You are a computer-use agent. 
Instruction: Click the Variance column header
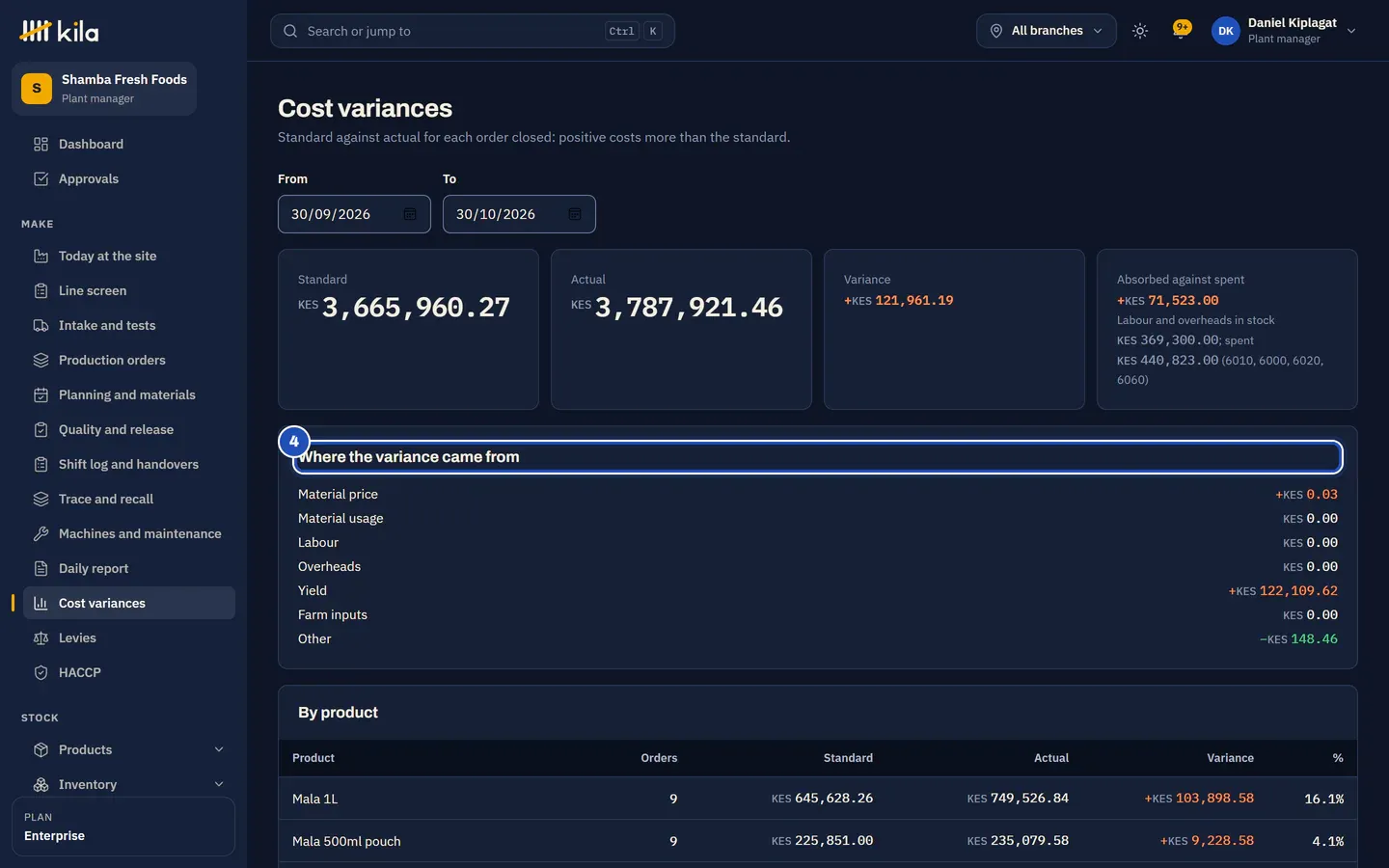tap(1230, 758)
